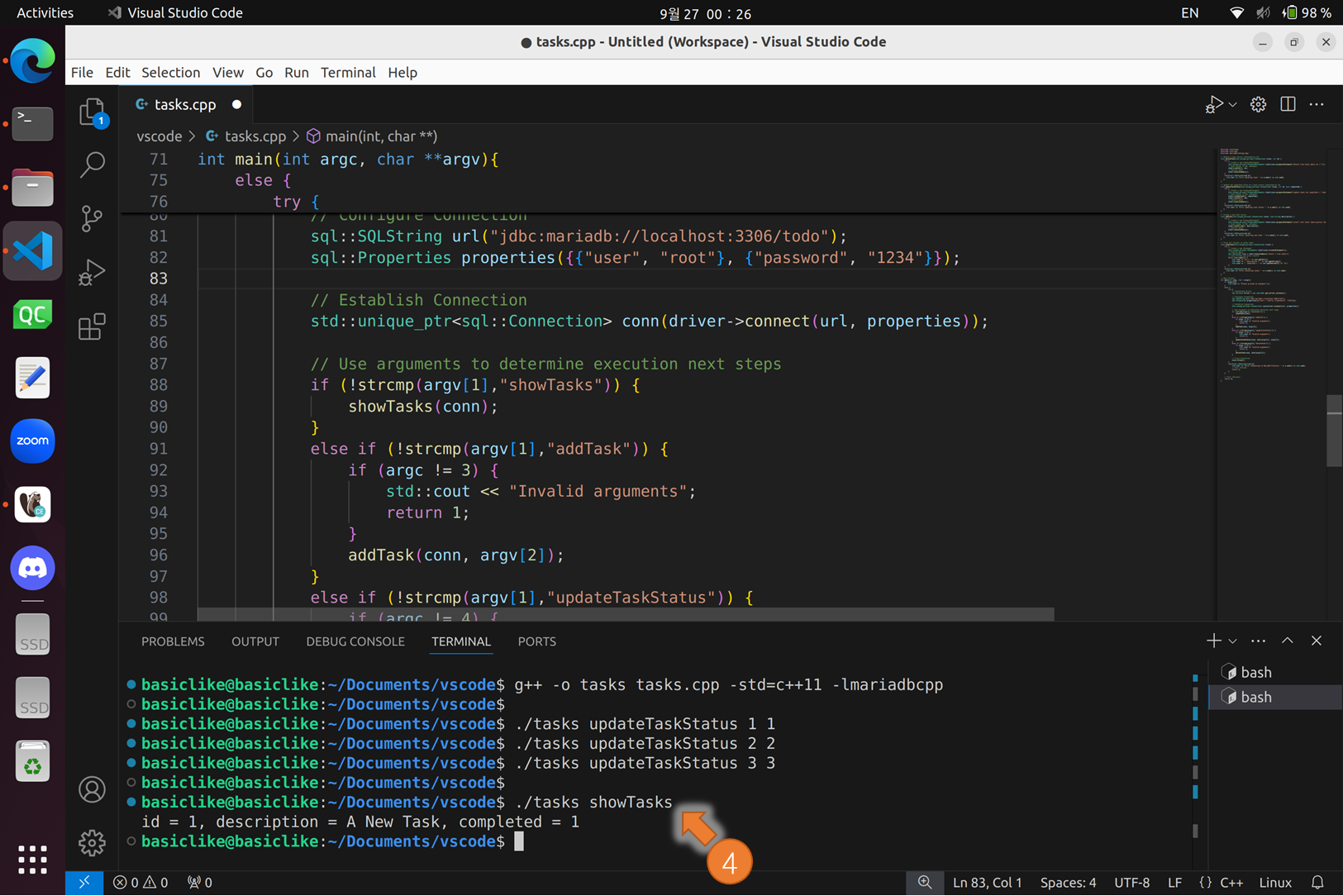Open the Explorer view in activity bar

pos(92,112)
